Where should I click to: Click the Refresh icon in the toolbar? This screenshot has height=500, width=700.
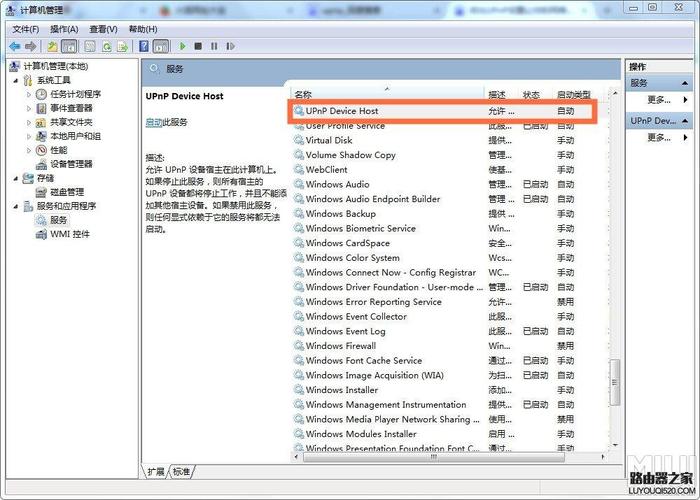coord(106,46)
